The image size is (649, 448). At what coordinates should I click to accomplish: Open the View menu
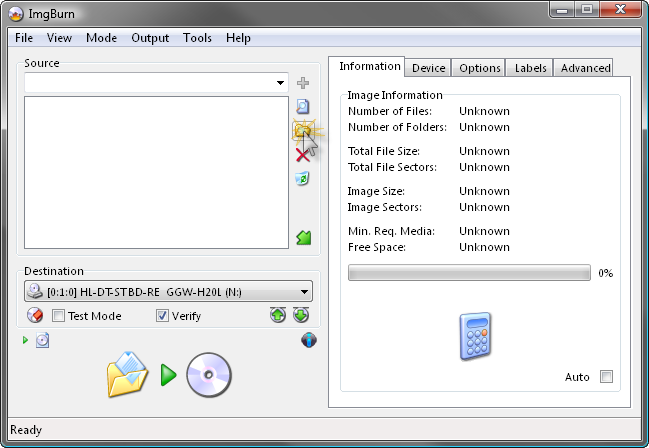[x=59, y=38]
